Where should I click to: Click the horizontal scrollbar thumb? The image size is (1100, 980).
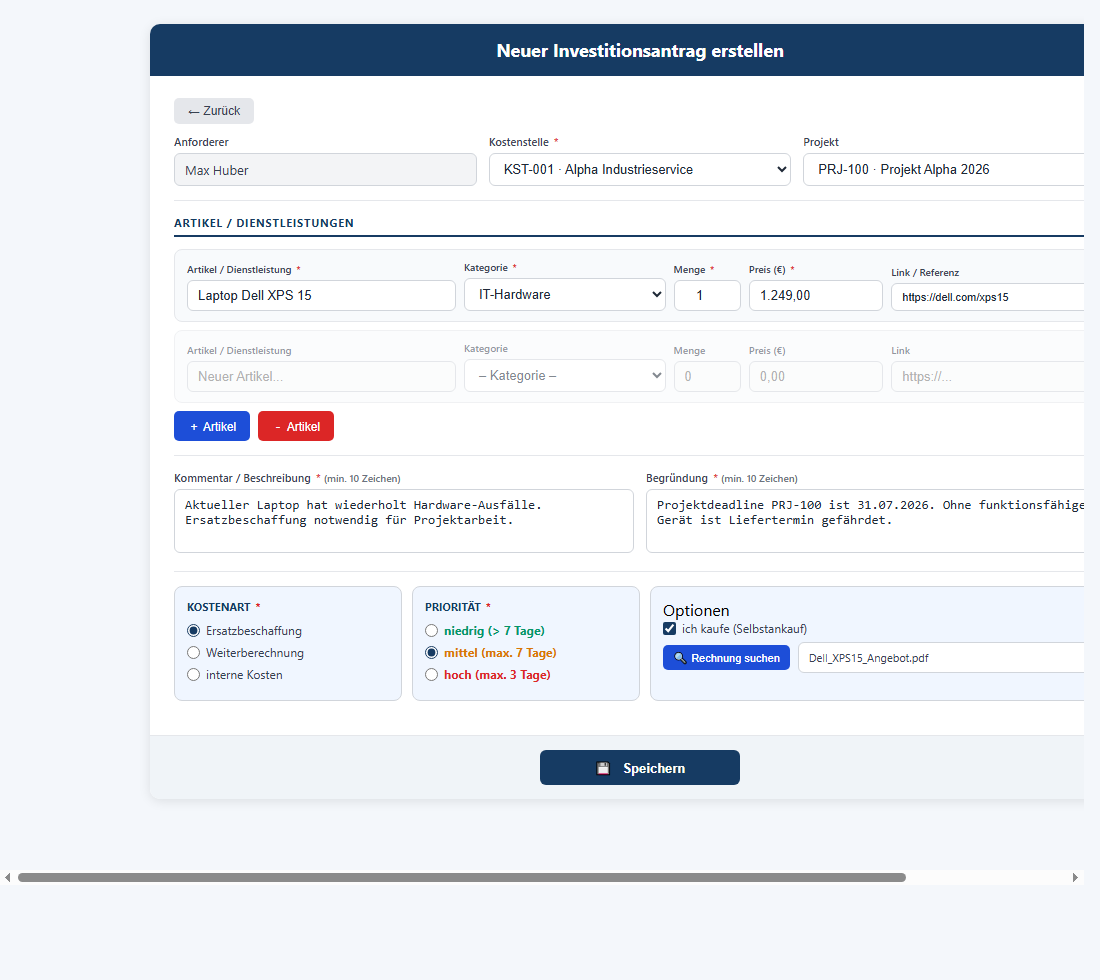pyautogui.click(x=462, y=878)
